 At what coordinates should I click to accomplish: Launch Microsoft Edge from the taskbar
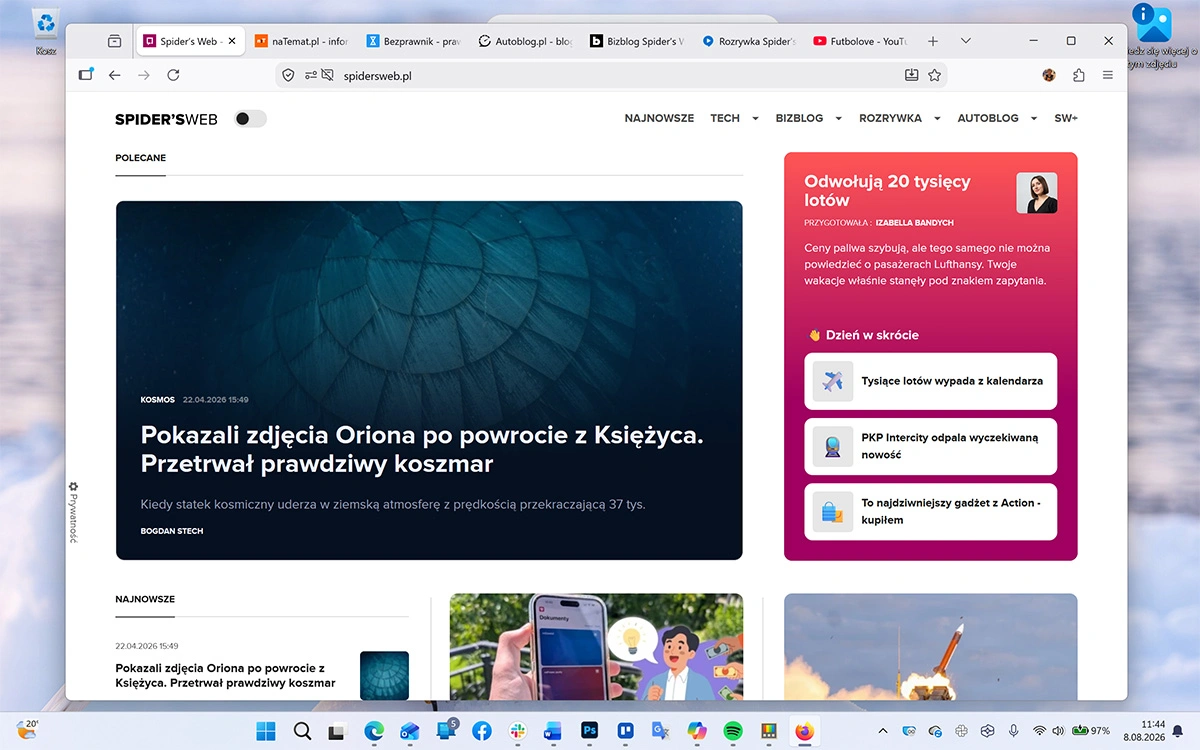(x=374, y=731)
